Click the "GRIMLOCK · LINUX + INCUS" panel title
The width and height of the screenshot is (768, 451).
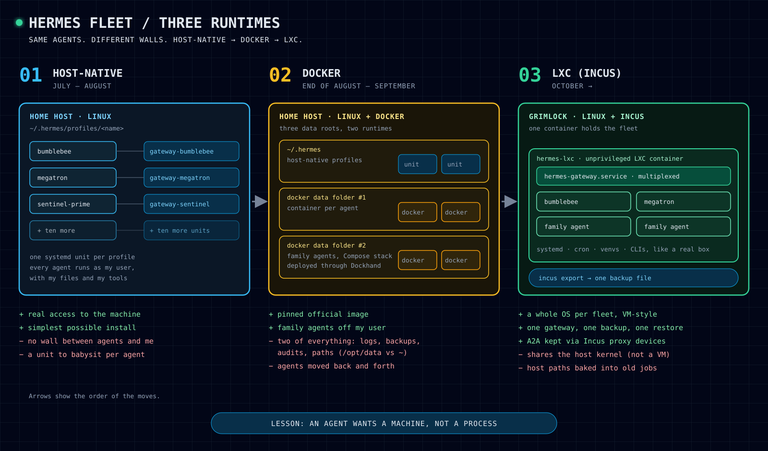click(586, 117)
